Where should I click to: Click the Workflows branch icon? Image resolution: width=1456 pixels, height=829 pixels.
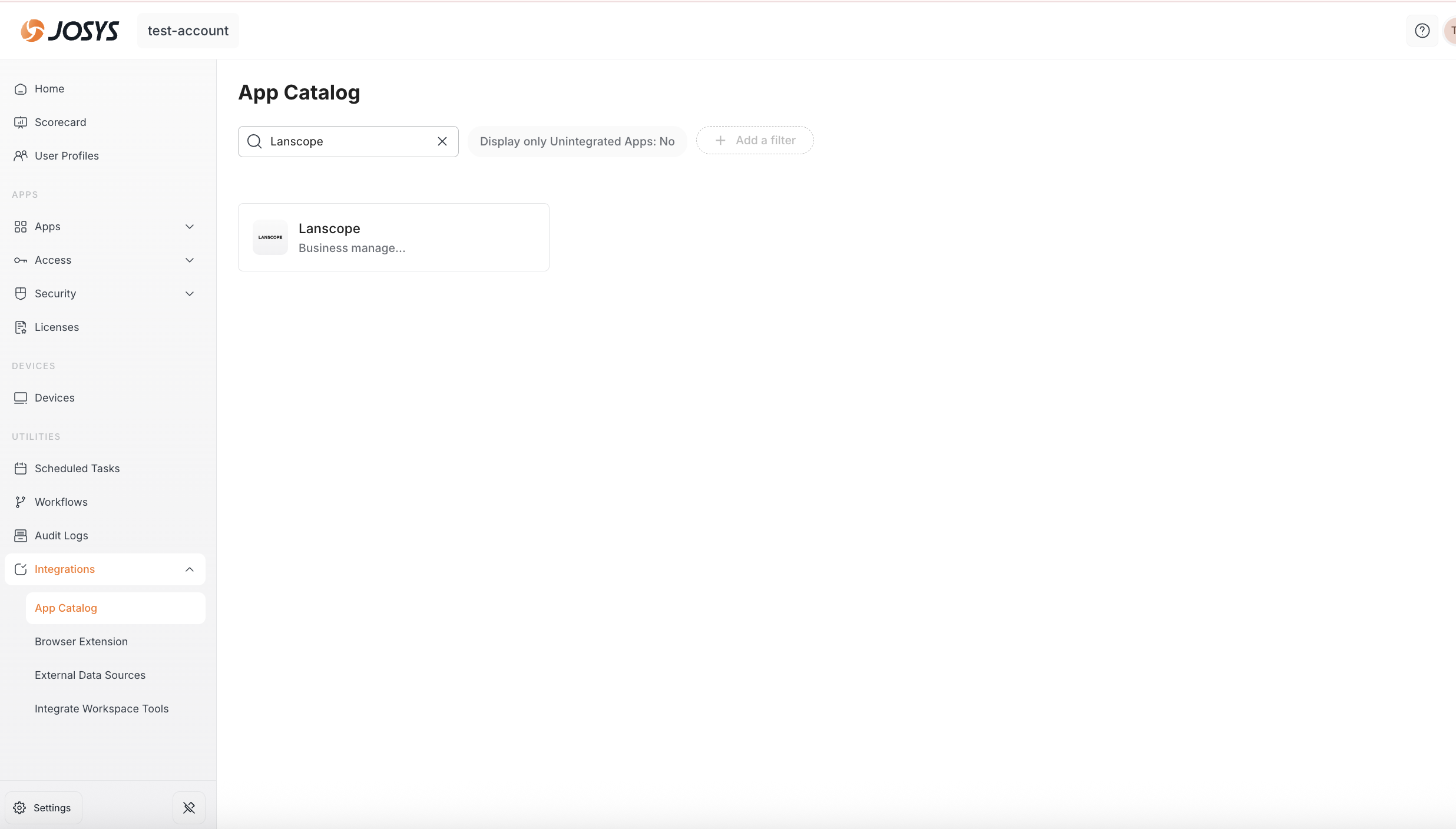[x=21, y=502]
